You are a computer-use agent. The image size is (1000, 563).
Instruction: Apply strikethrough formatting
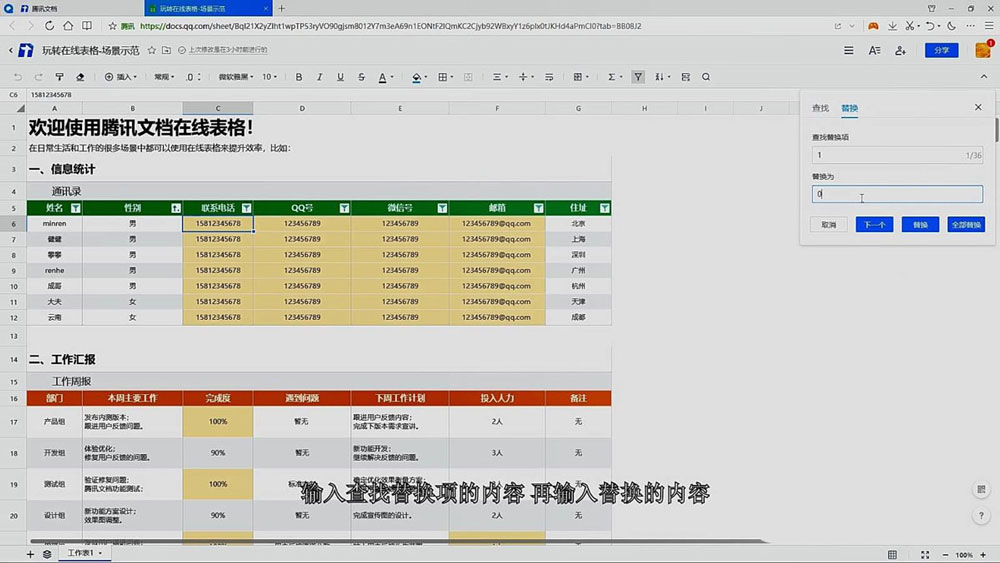click(361, 77)
